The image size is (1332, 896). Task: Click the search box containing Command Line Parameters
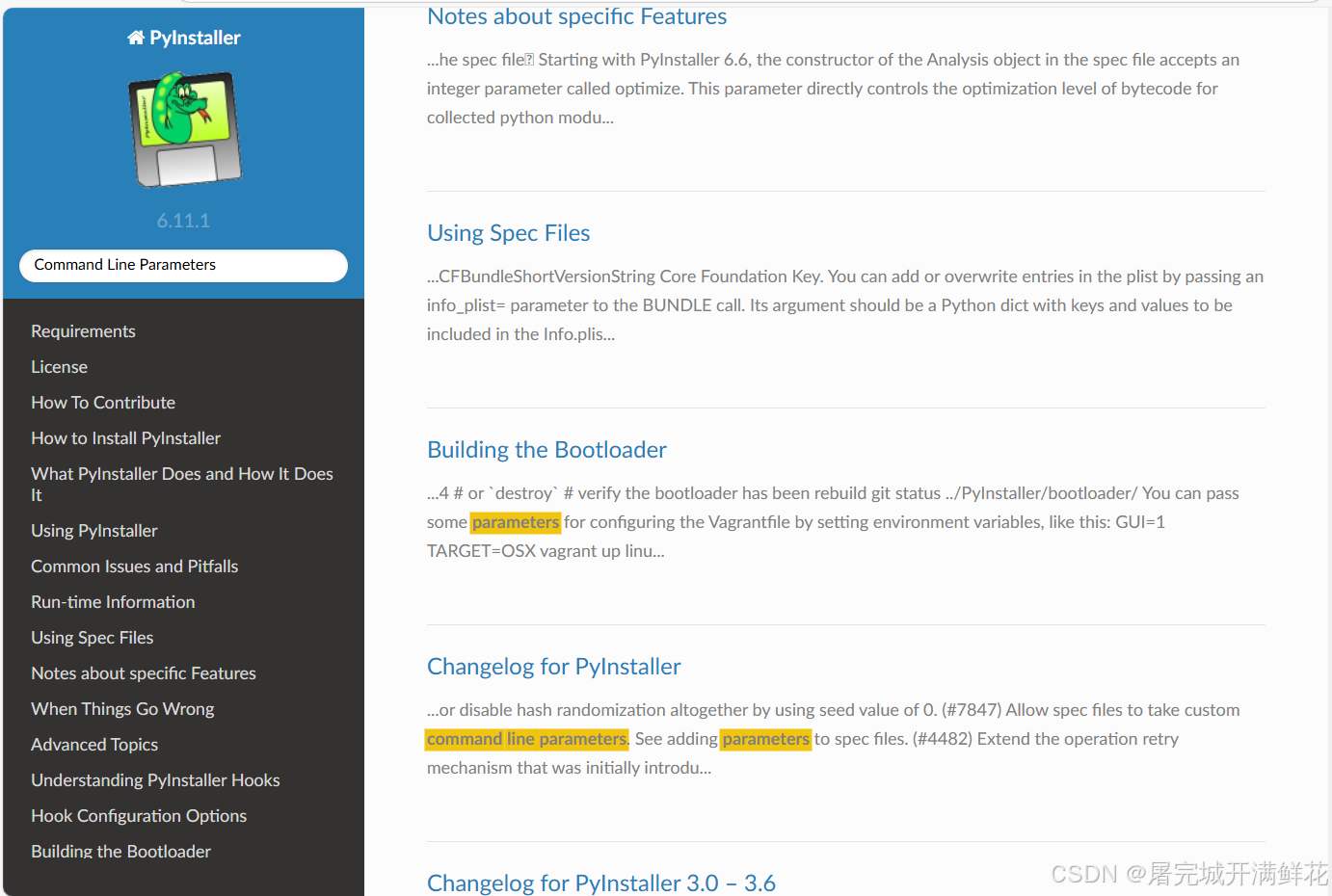tap(183, 266)
